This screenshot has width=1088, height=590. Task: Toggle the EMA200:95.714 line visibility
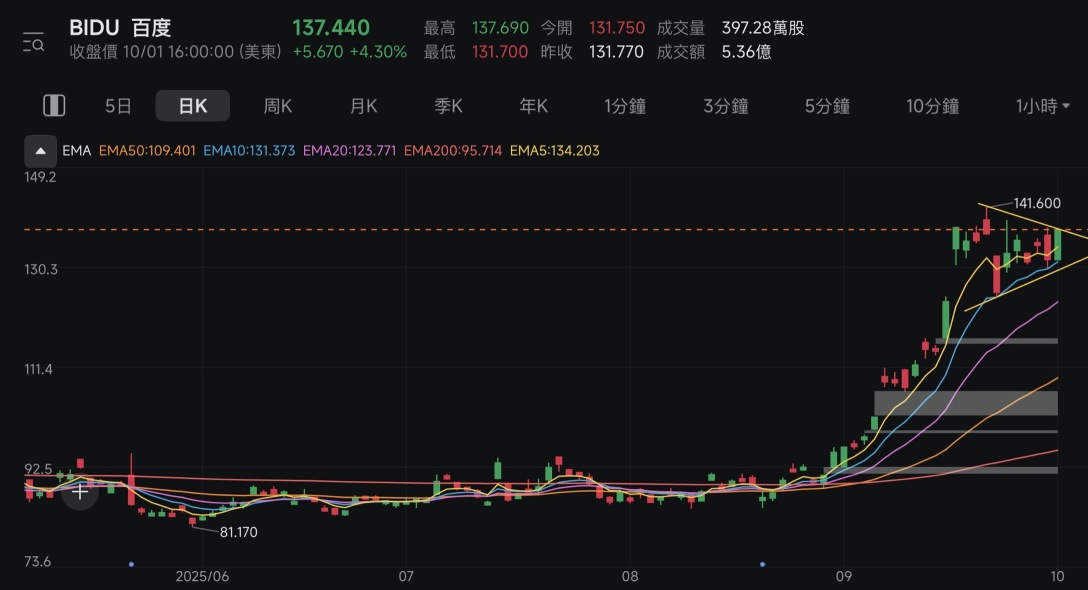[x=452, y=151]
